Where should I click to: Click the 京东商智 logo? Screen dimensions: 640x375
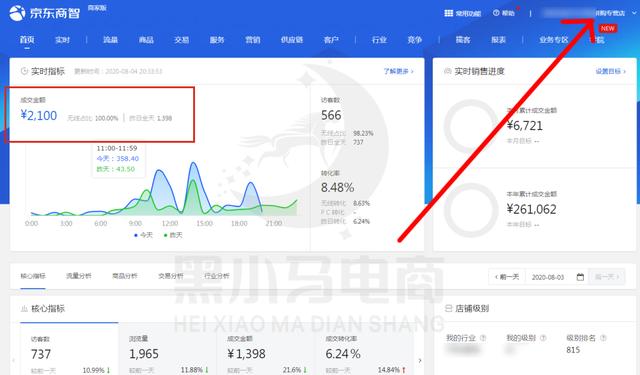(44, 13)
